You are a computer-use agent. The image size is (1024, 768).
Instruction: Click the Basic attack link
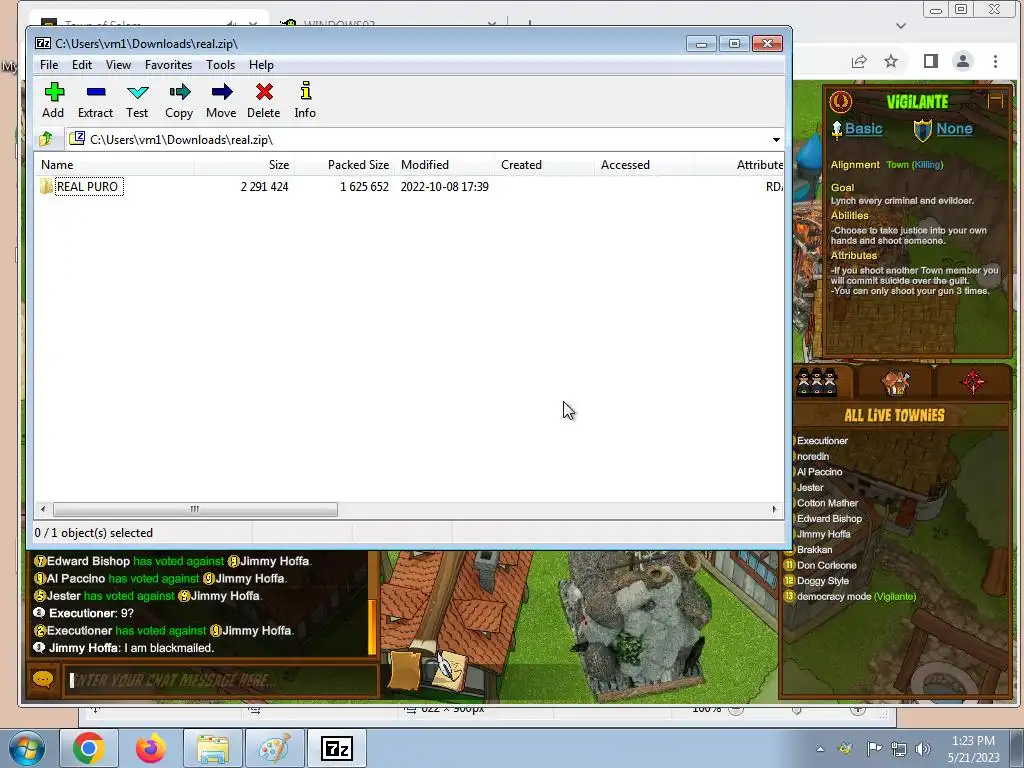863,129
